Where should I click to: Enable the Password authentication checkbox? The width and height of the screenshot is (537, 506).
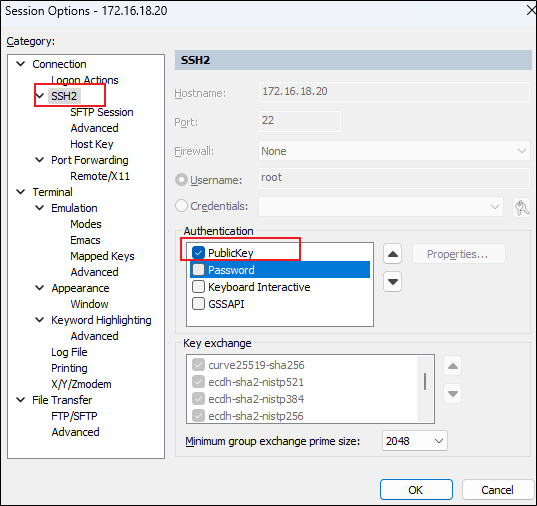(x=198, y=270)
